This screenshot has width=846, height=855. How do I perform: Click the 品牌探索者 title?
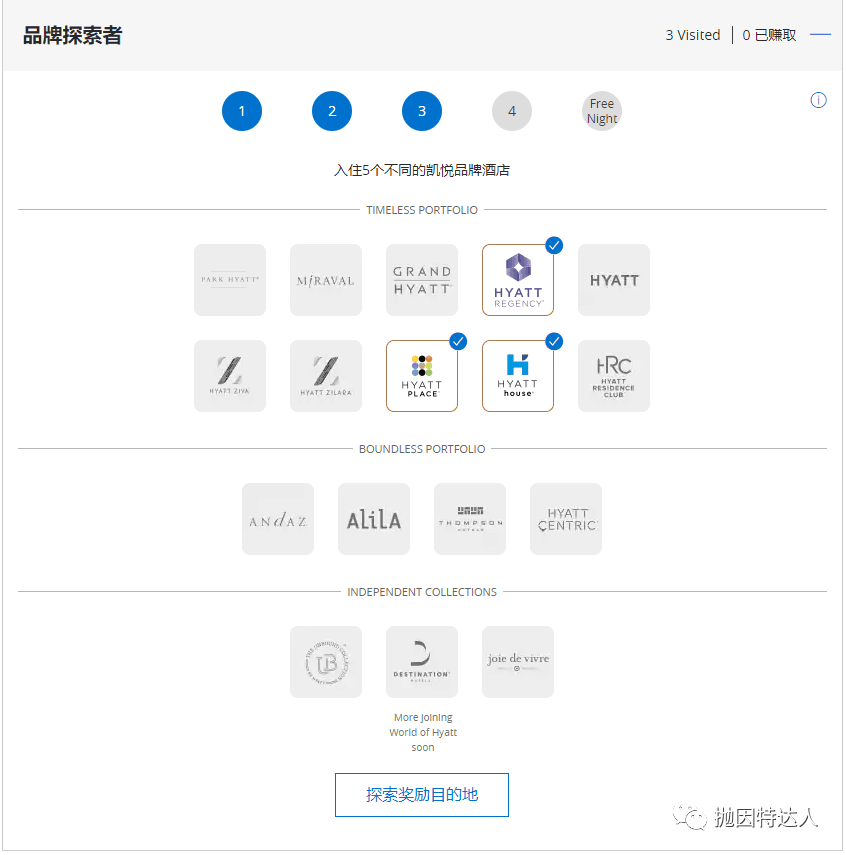[72, 35]
